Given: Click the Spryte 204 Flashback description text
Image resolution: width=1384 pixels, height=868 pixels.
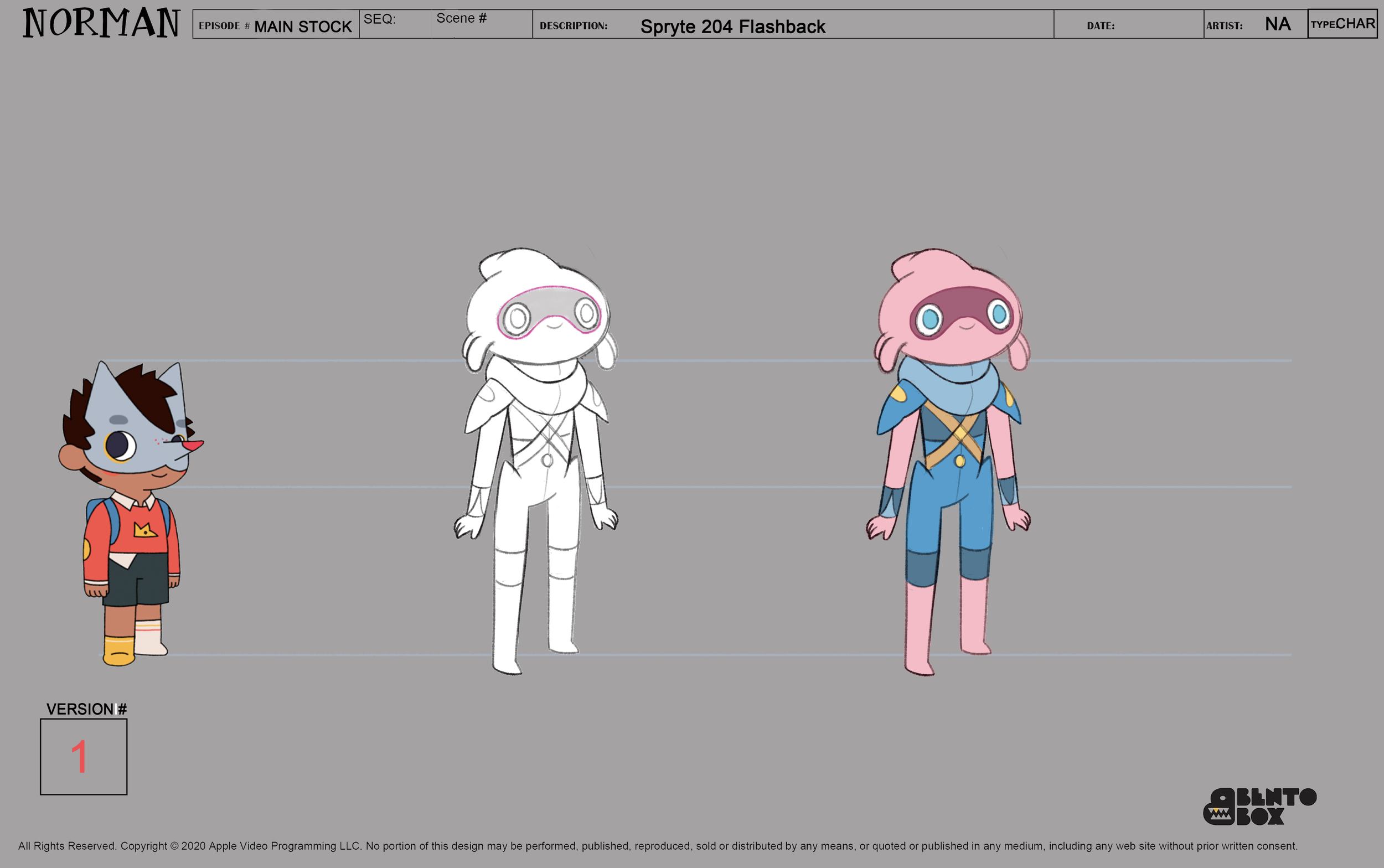Looking at the screenshot, I should [732, 27].
